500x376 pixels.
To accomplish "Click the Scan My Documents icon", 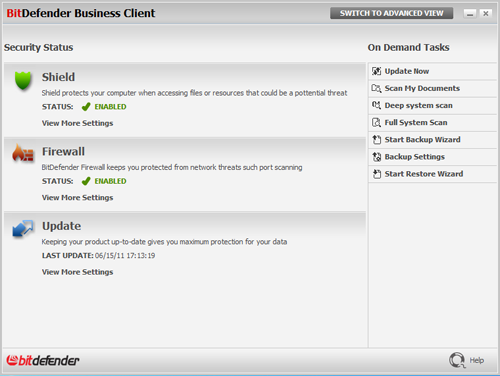I will click(x=376, y=88).
